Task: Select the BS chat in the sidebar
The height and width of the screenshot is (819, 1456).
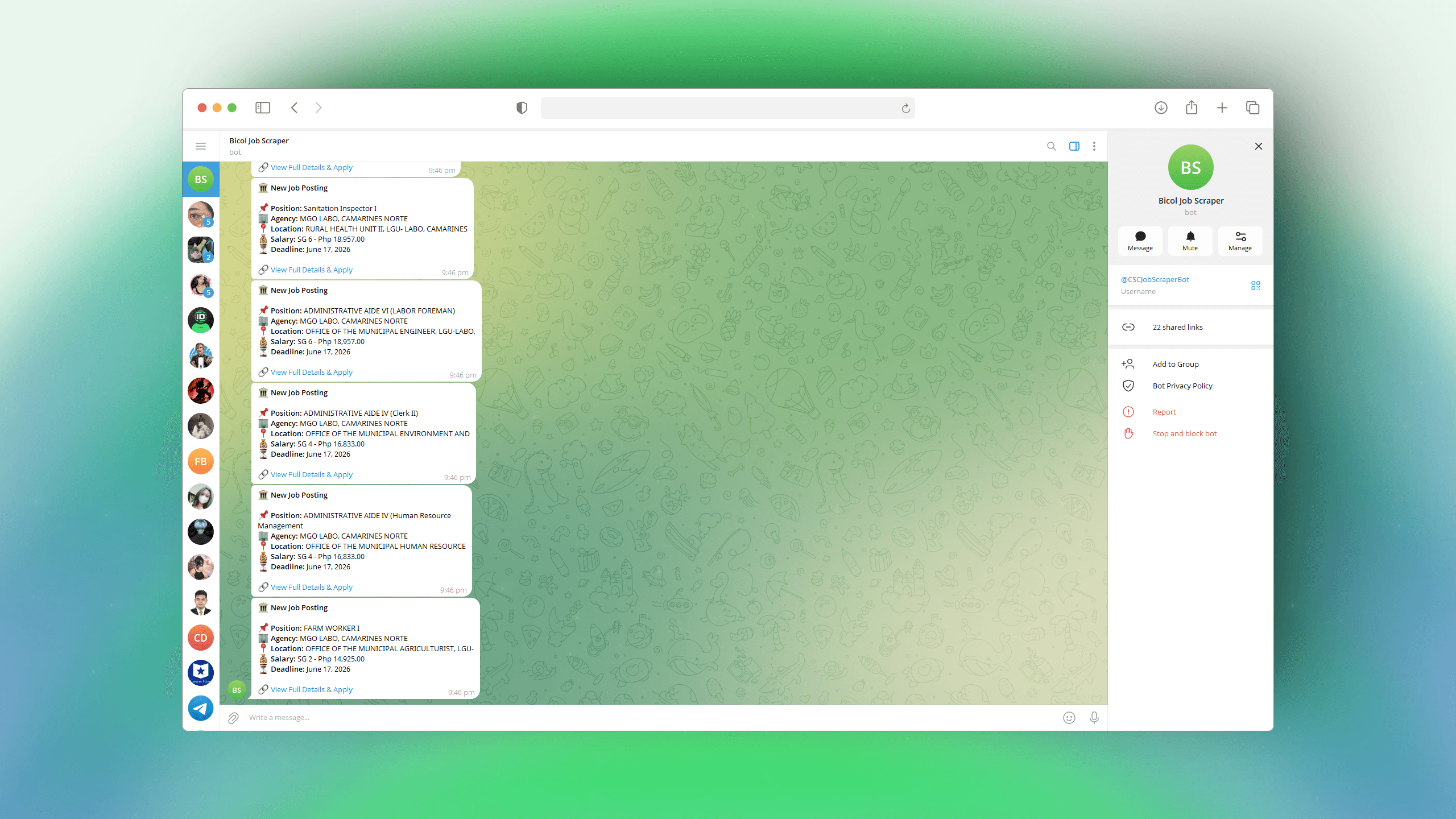Action: coord(201,179)
